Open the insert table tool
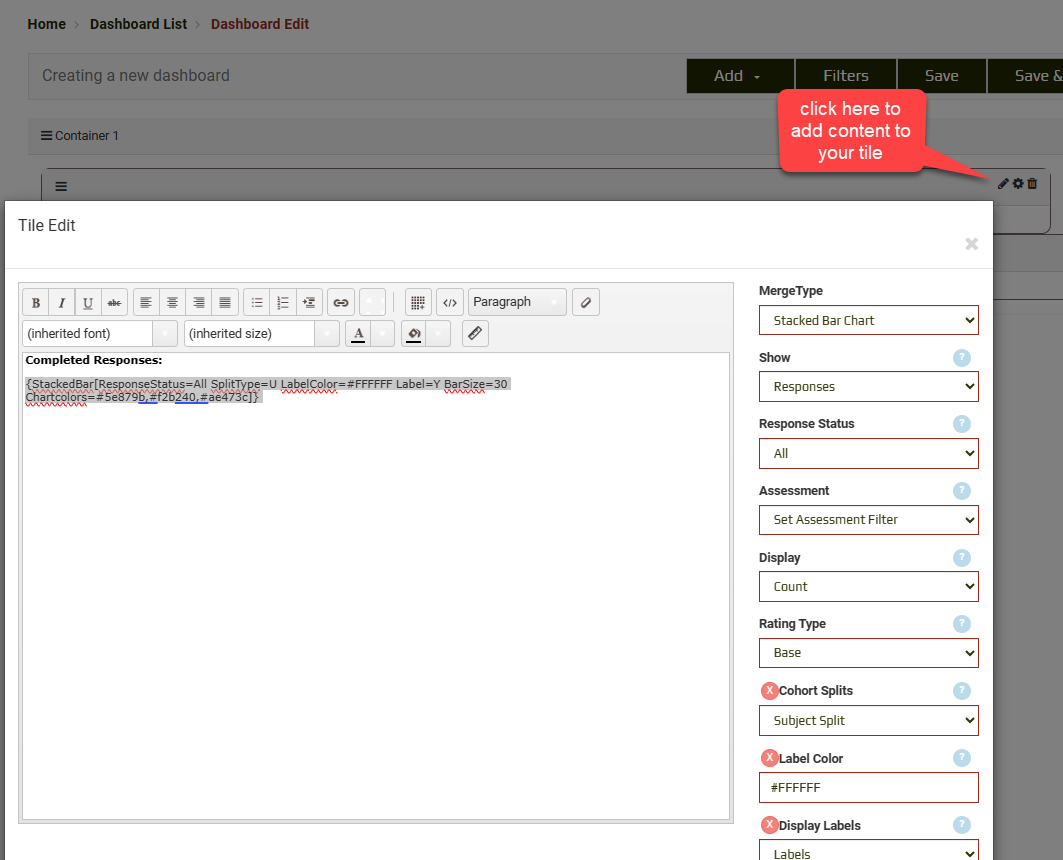The width and height of the screenshot is (1063, 860). click(419, 302)
